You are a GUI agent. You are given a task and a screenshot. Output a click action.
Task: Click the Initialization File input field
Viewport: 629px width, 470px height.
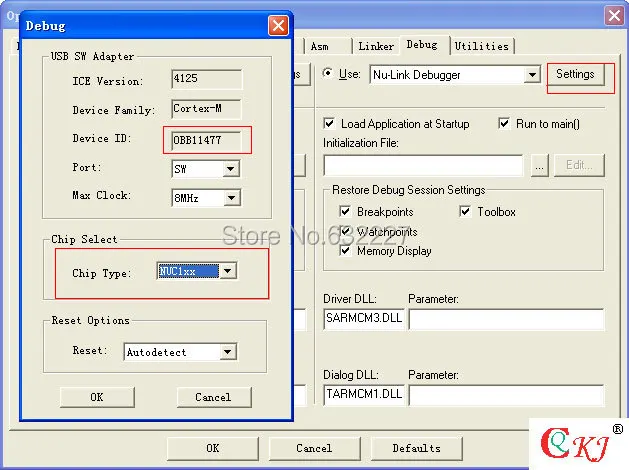click(423, 165)
